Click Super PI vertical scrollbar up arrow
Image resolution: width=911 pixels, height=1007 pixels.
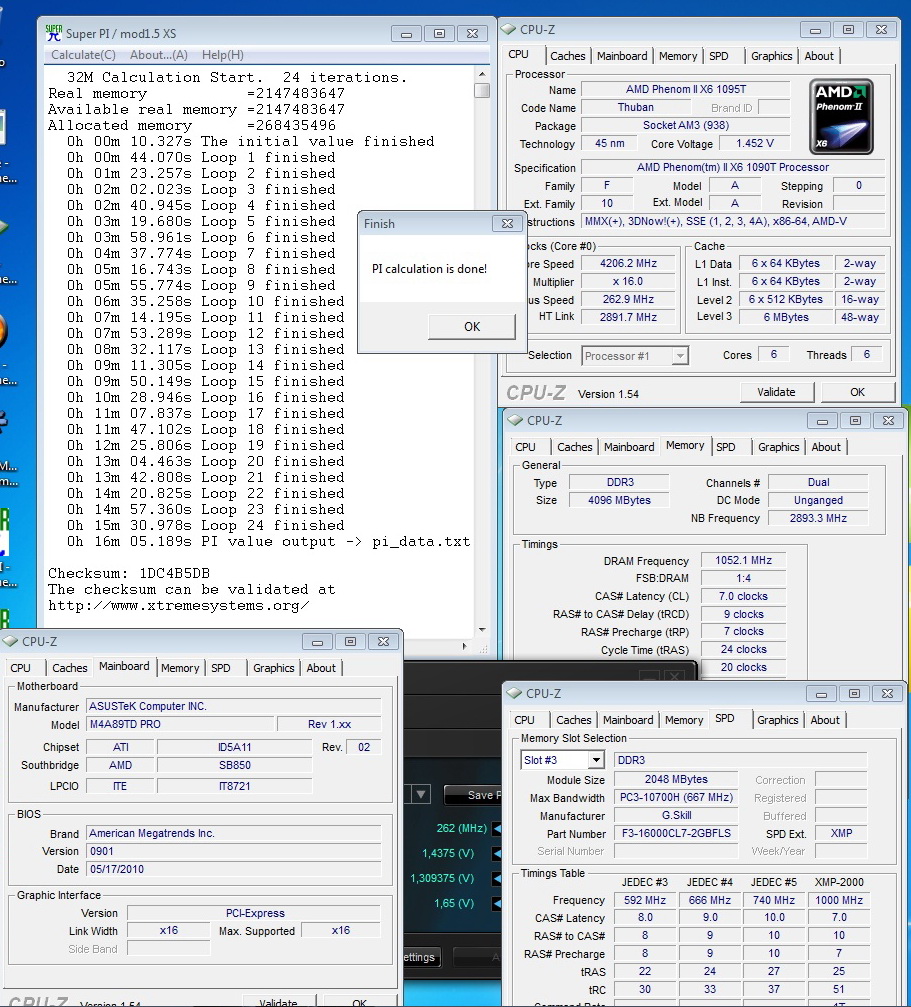pyautogui.click(x=482, y=75)
